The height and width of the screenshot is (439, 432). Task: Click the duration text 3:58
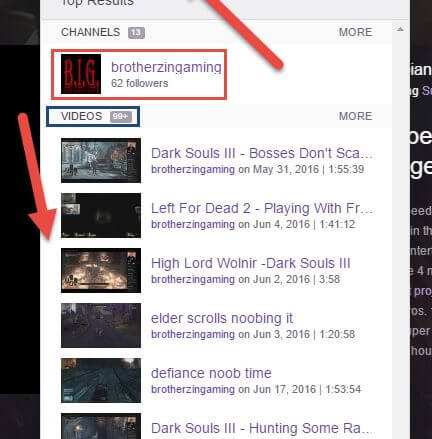(329, 279)
